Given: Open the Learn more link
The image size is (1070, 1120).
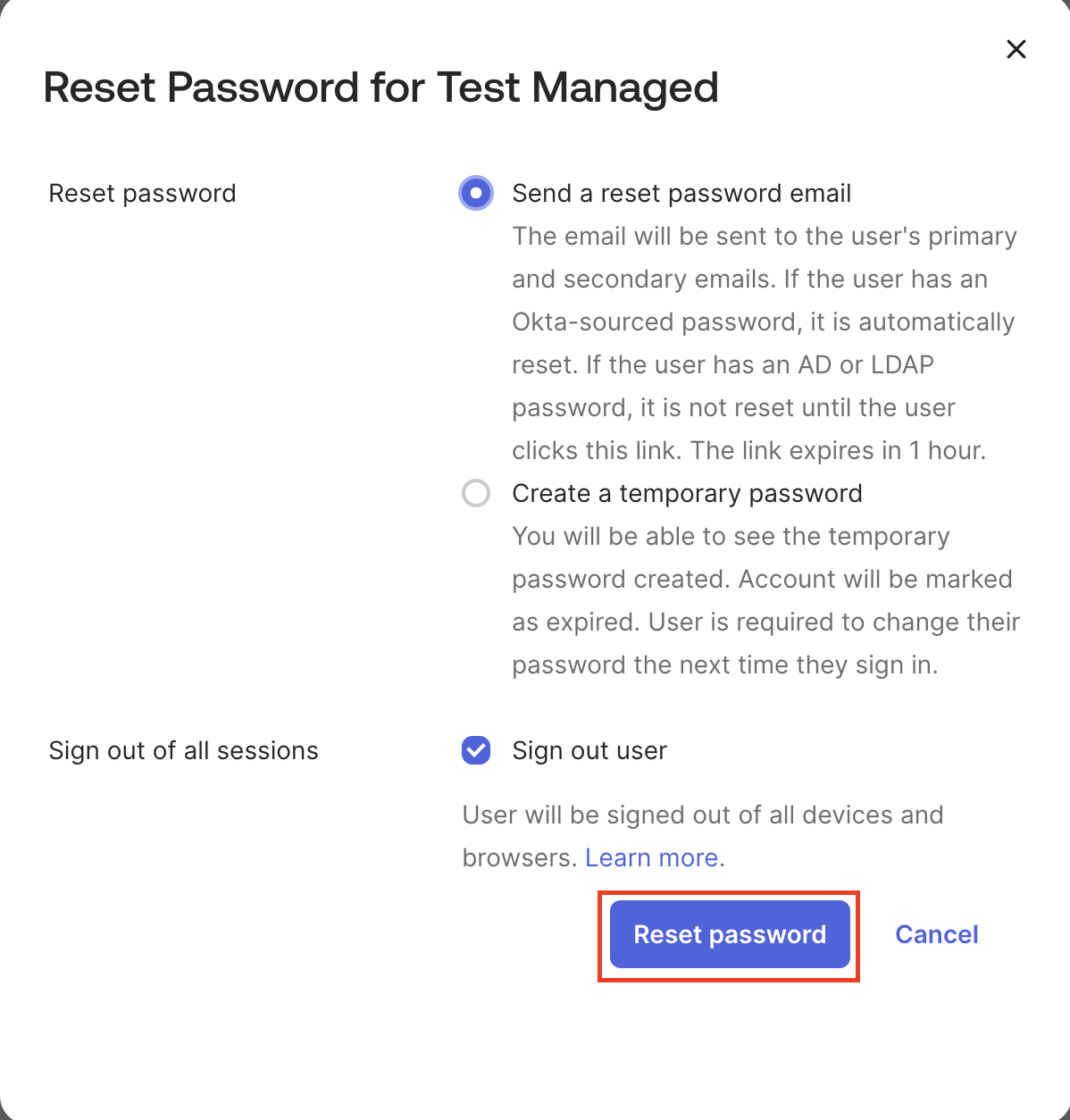Looking at the screenshot, I should click(x=651, y=857).
